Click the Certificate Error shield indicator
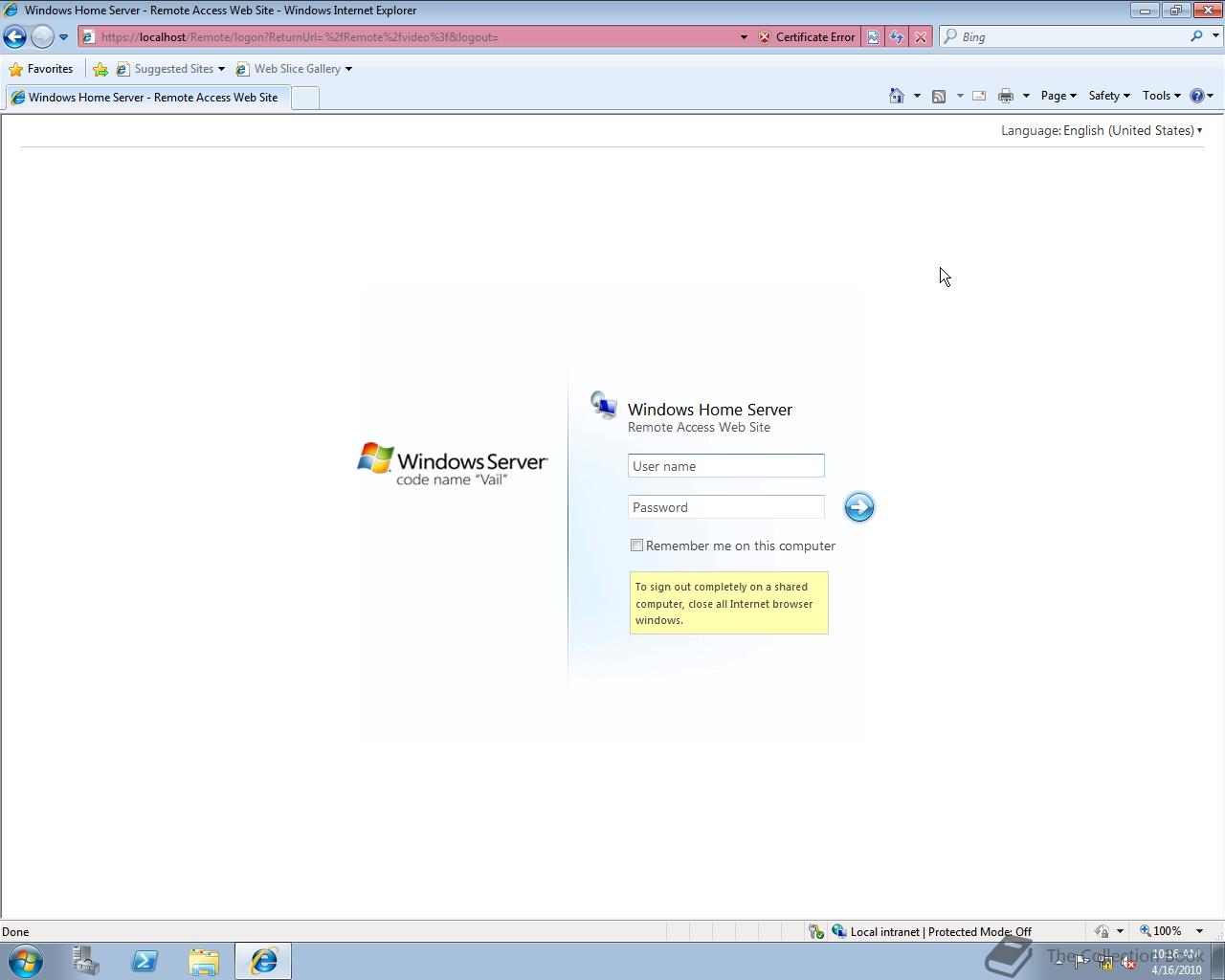This screenshot has width=1225, height=980. 807,37
